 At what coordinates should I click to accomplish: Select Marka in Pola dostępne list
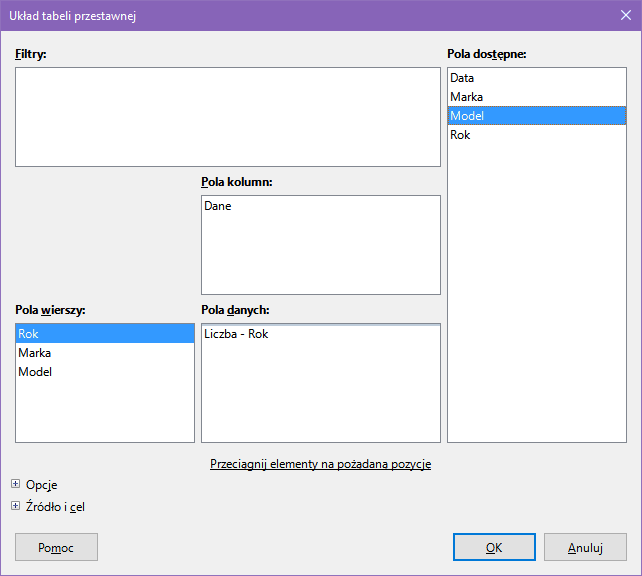(x=466, y=97)
